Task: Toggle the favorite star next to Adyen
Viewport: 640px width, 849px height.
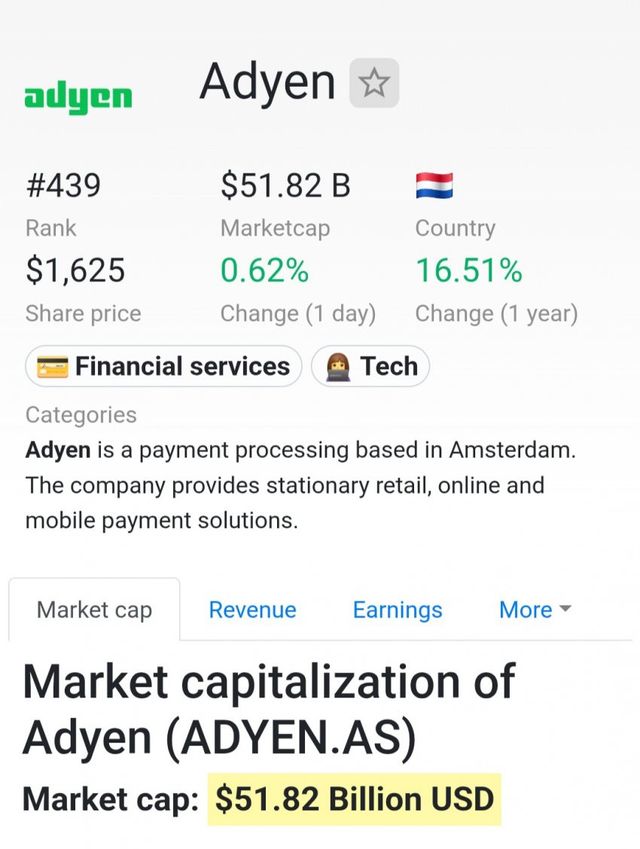Action: click(x=374, y=83)
